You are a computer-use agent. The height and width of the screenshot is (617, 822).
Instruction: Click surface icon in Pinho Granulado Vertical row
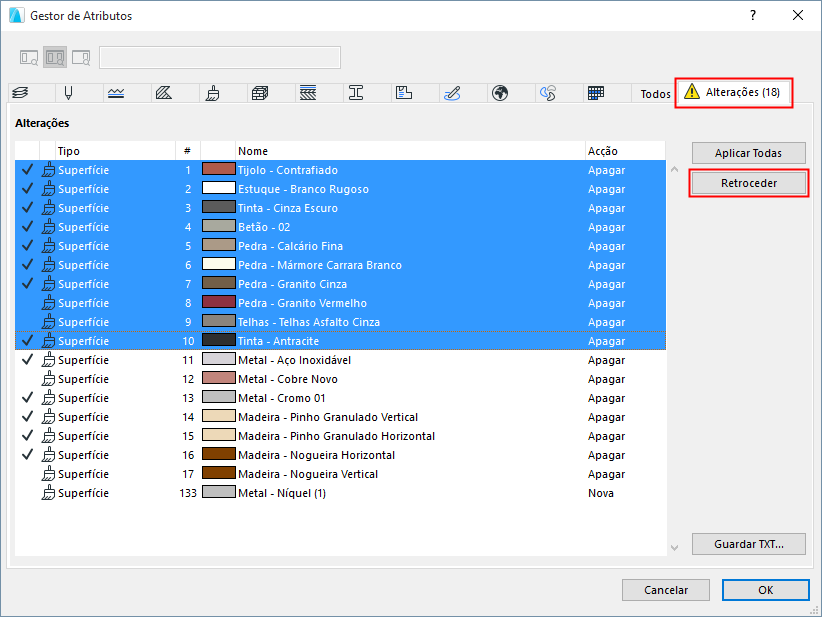click(x=48, y=417)
